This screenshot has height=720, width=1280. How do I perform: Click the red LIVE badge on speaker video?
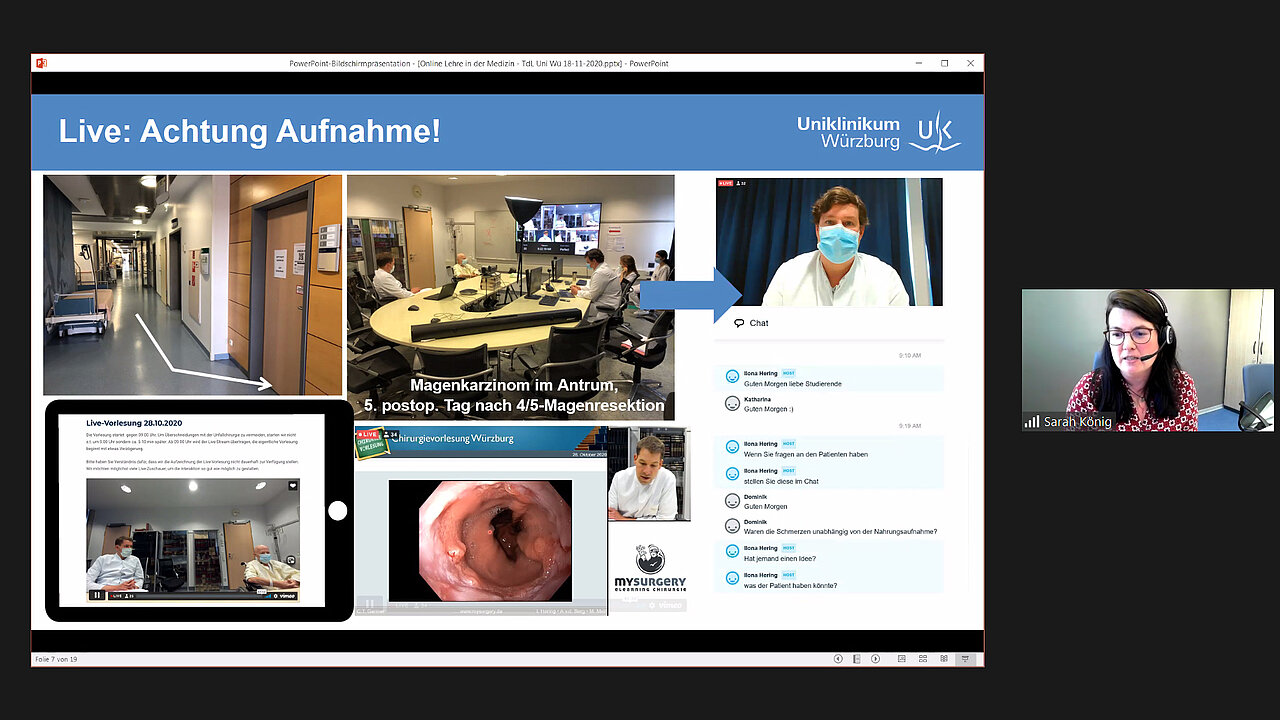(725, 184)
